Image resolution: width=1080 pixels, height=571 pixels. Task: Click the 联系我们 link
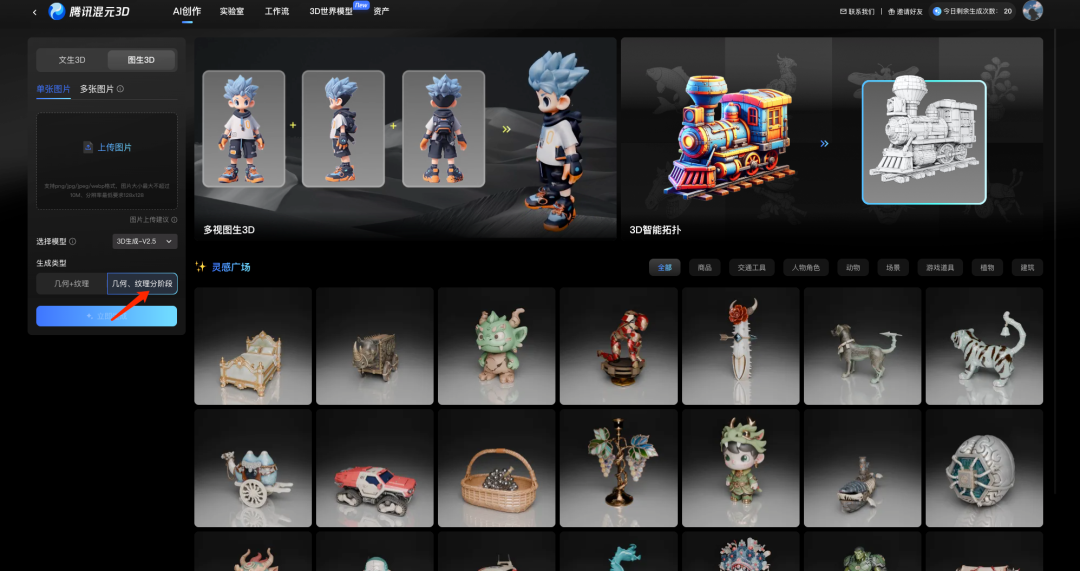pos(857,11)
